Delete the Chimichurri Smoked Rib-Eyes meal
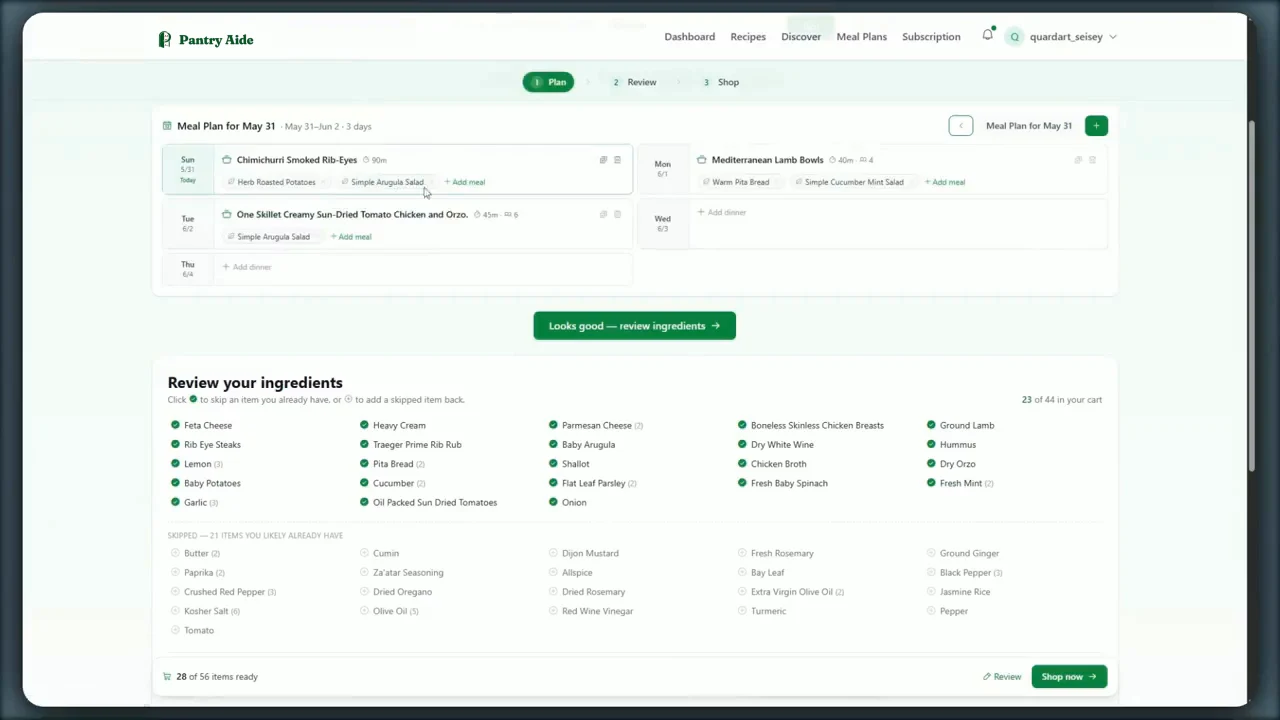The width and height of the screenshot is (1280, 720). [x=617, y=160]
